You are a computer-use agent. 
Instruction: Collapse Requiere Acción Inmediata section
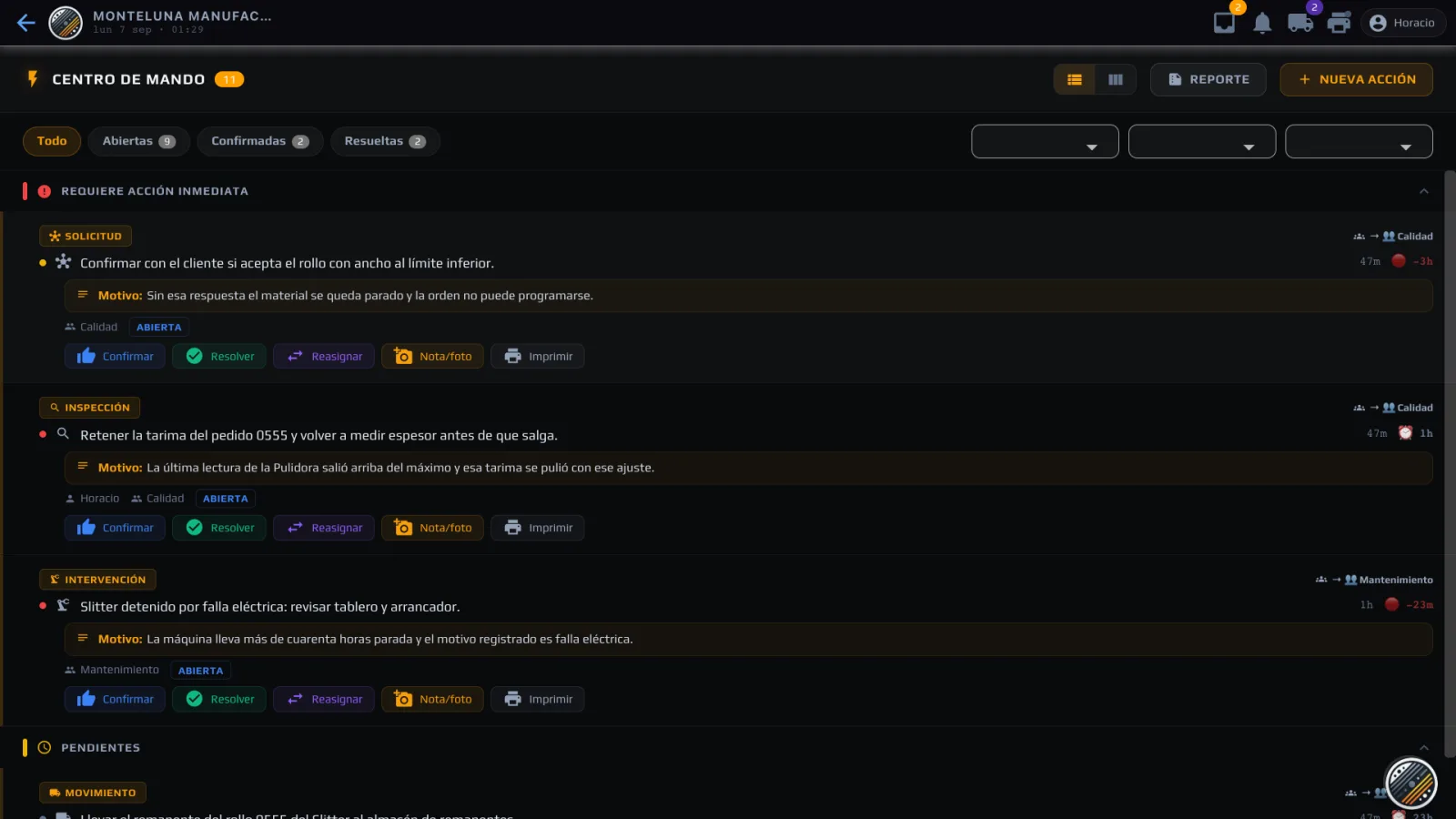tap(1424, 191)
